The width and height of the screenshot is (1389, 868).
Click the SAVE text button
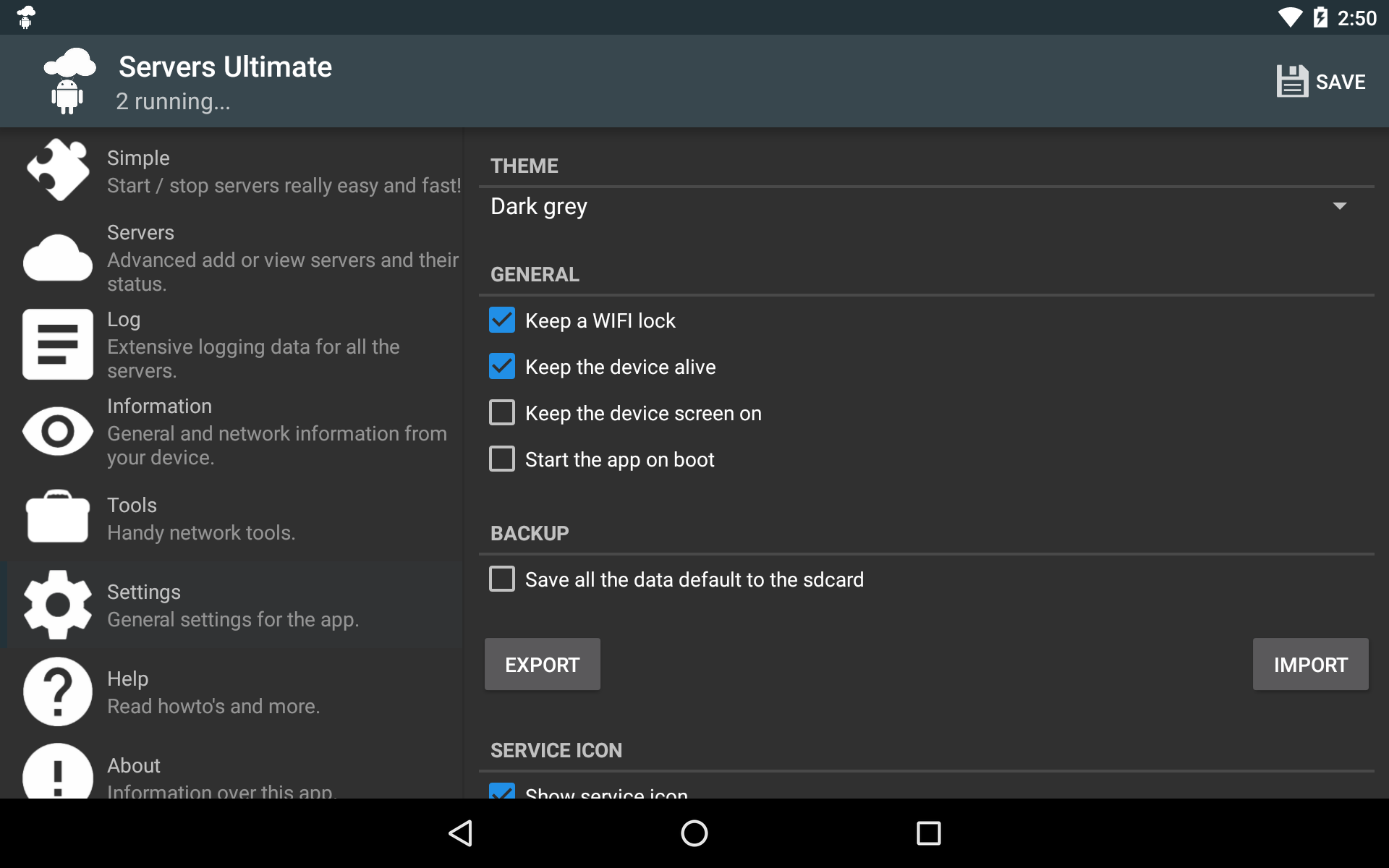coord(1341,82)
